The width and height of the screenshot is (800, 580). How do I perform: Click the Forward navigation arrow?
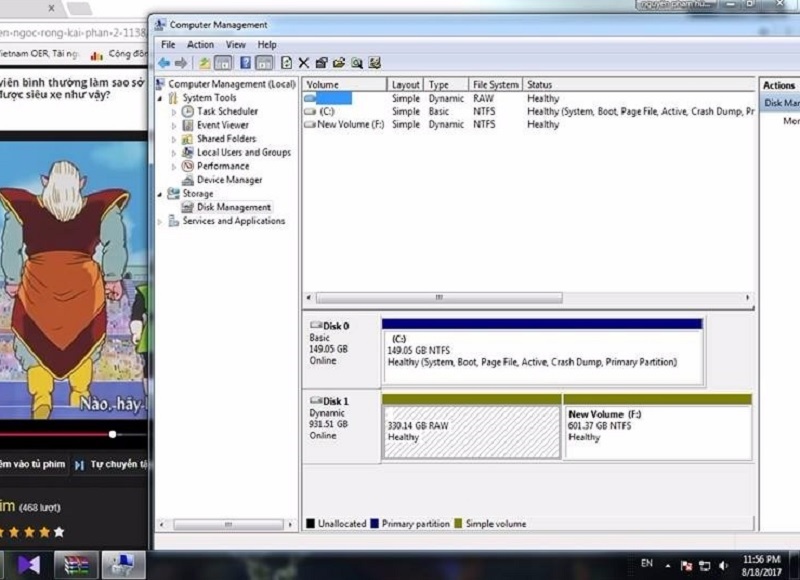(180, 61)
